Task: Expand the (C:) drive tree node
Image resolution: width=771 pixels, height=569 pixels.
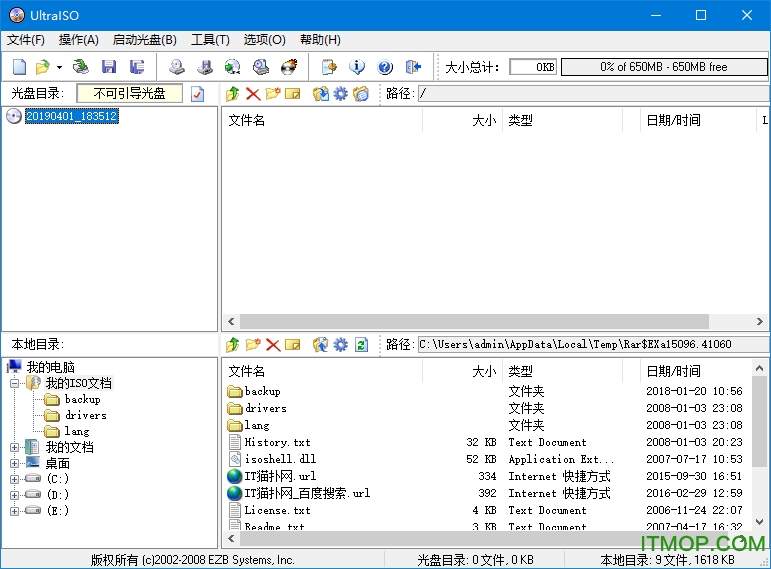Action: click(15, 479)
